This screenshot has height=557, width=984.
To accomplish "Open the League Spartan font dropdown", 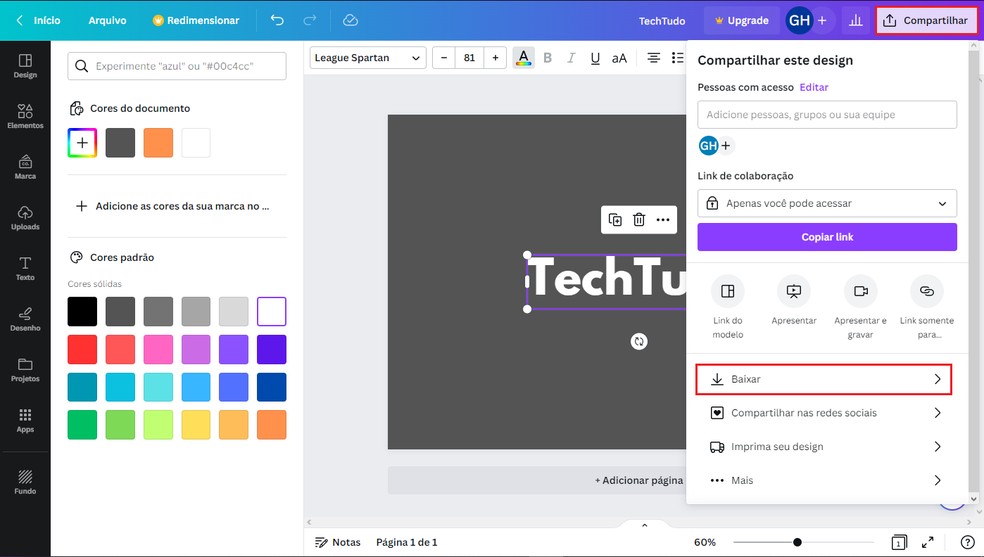I will 367,58.
